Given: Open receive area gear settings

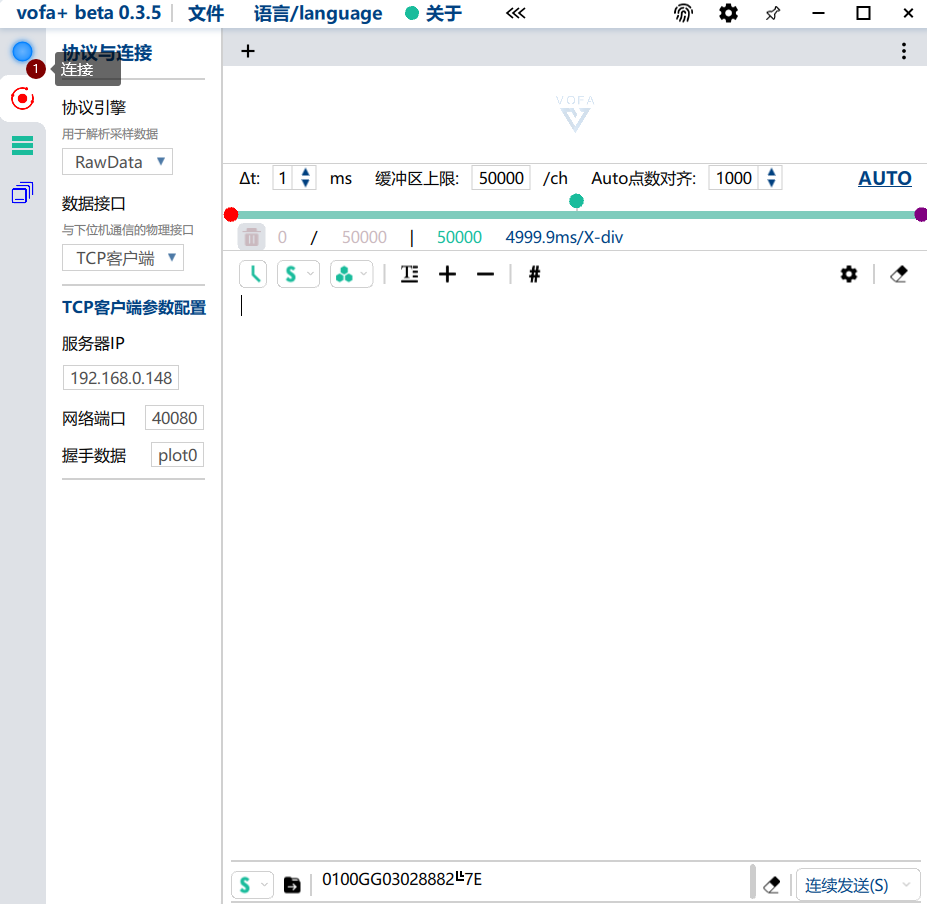Looking at the screenshot, I should tap(849, 274).
